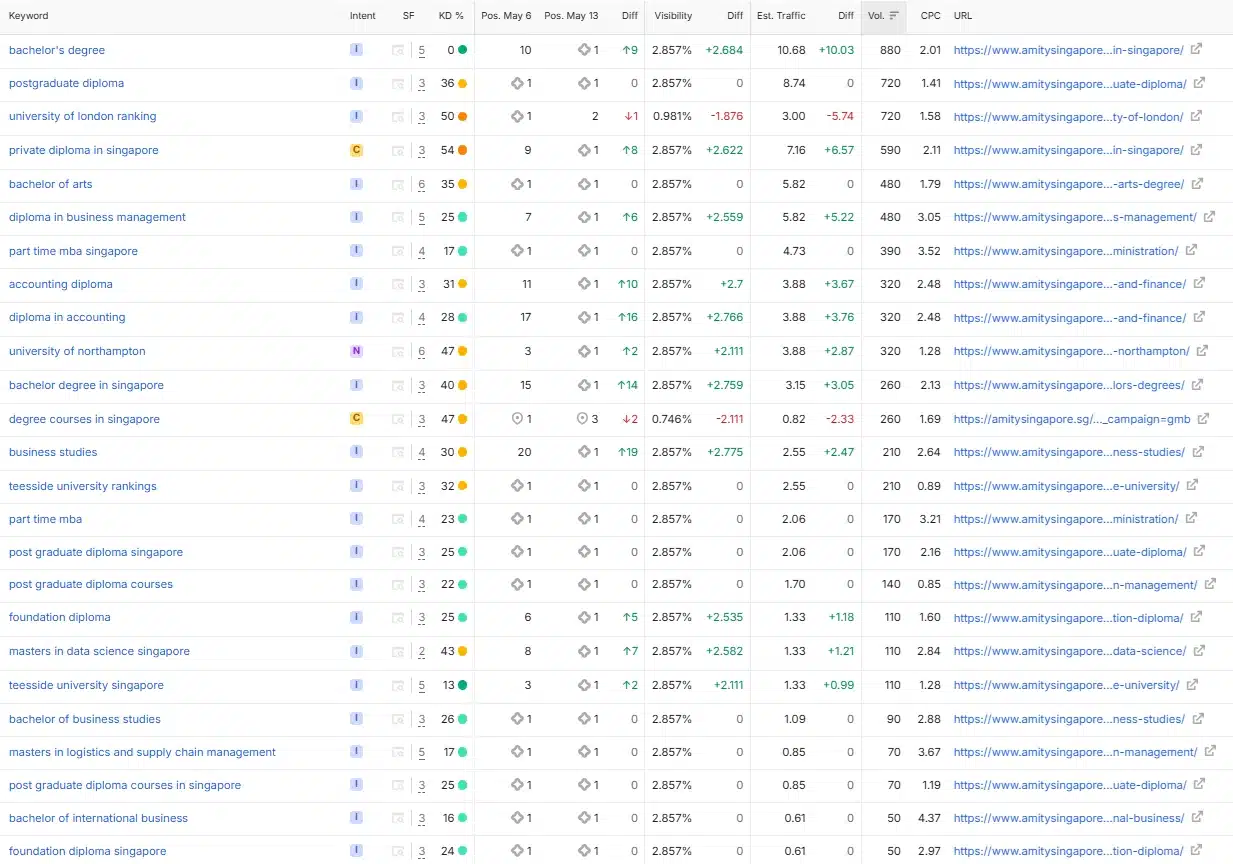Open external link icon in foundation diploma singapore row

point(1196,851)
